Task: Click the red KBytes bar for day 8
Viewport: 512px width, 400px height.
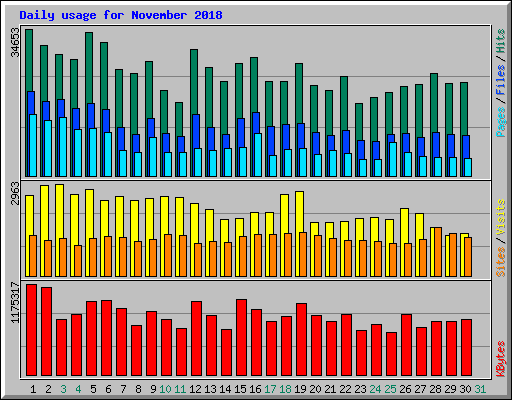Action: point(136,350)
